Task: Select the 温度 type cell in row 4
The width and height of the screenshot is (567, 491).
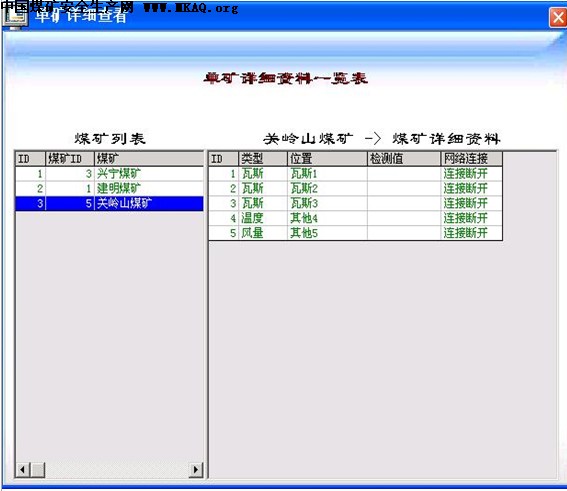Action: coord(263,218)
